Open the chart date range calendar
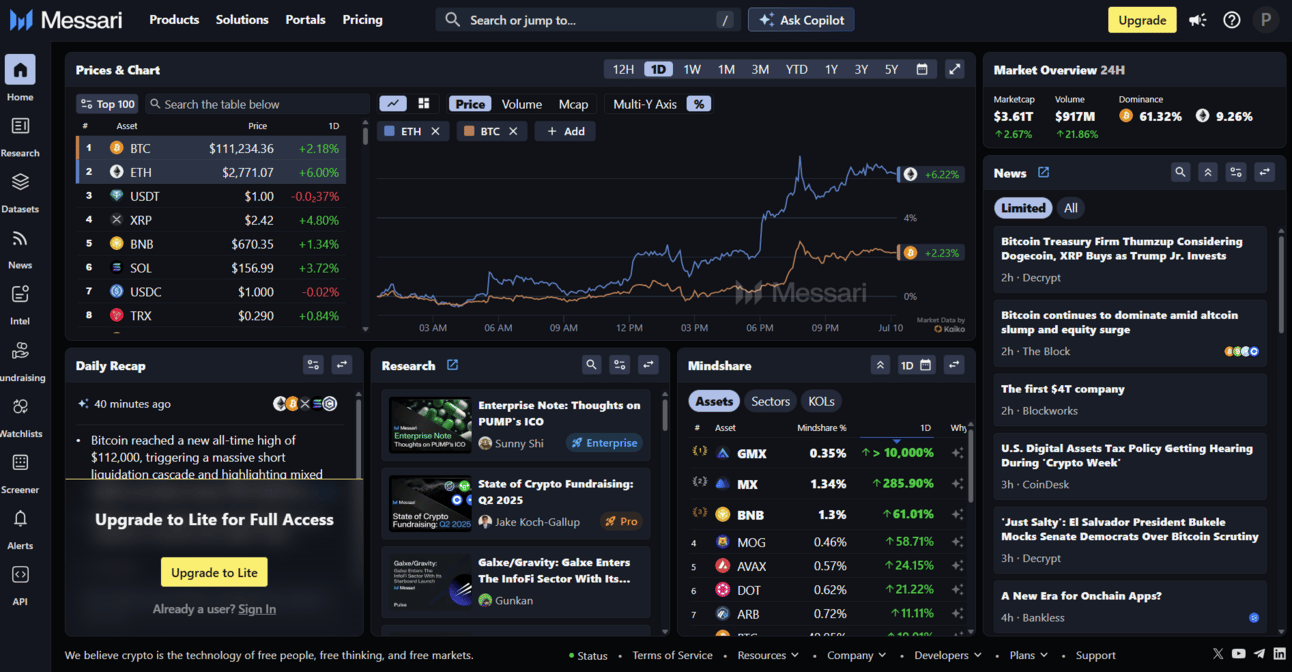Viewport: 1292px width, 672px height. point(922,69)
